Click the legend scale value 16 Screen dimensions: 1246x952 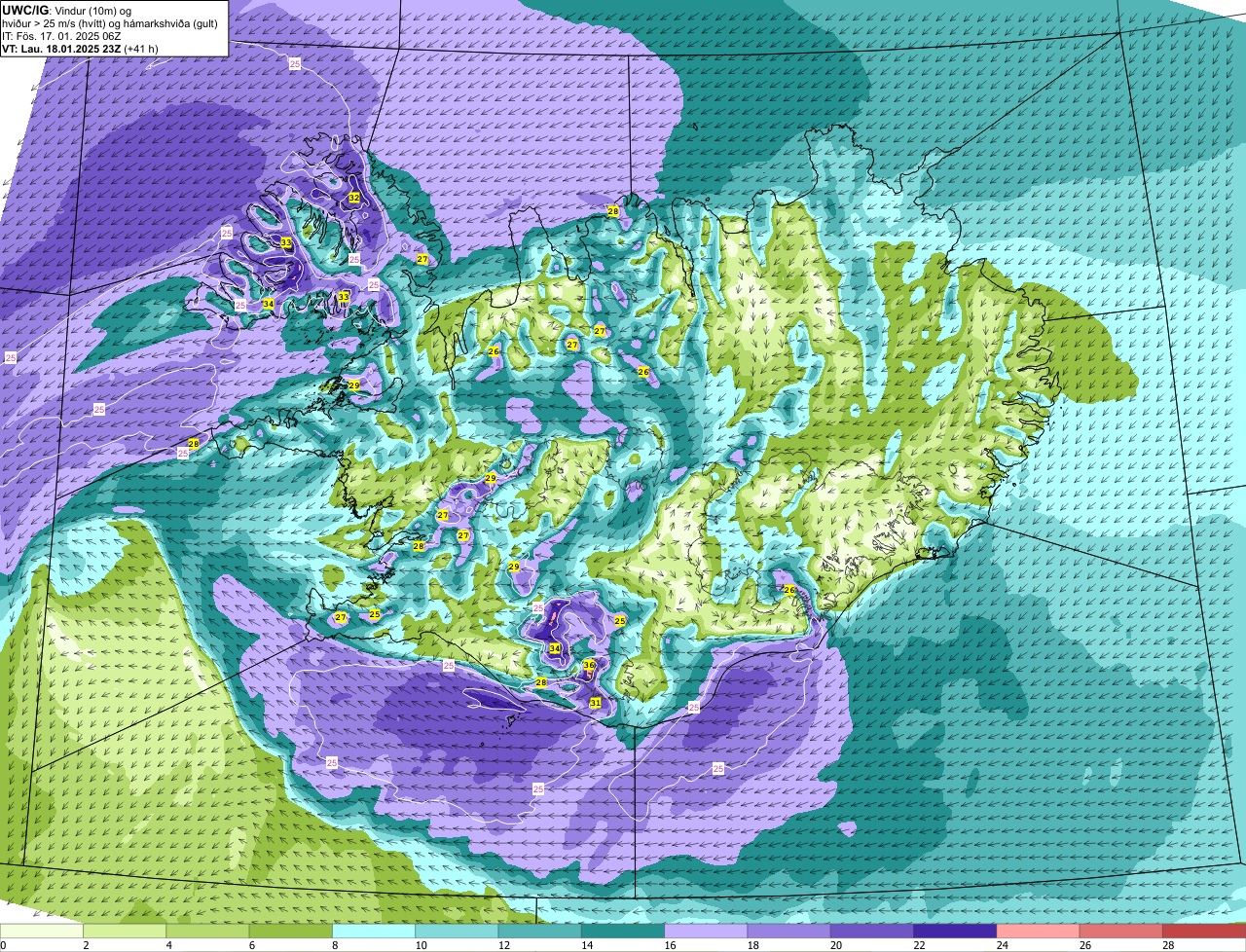668,945
